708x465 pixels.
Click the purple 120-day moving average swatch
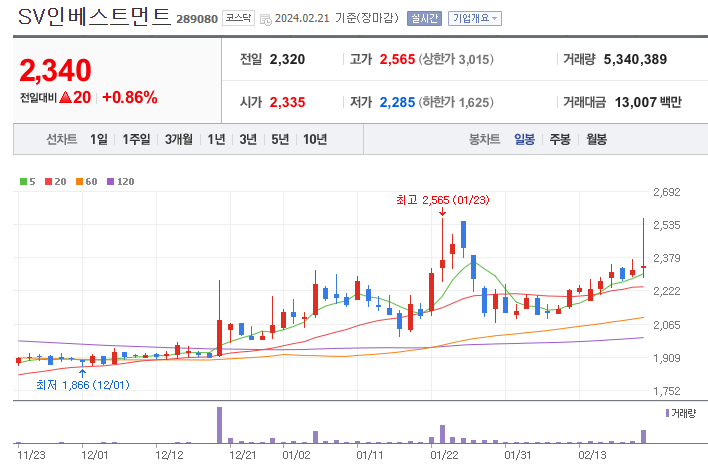[x=110, y=181]
